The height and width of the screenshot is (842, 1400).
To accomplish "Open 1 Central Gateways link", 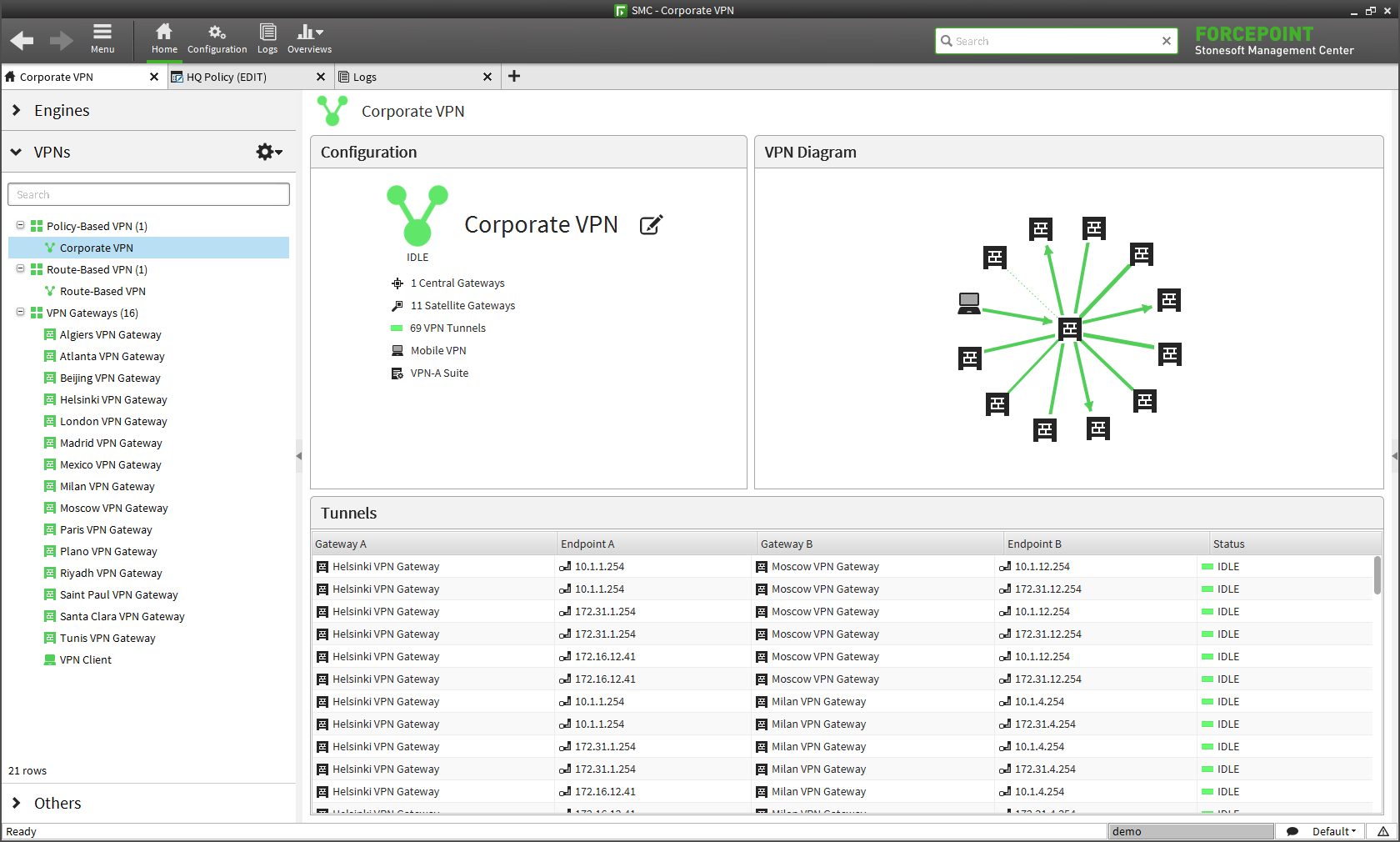I will point(457,283).
